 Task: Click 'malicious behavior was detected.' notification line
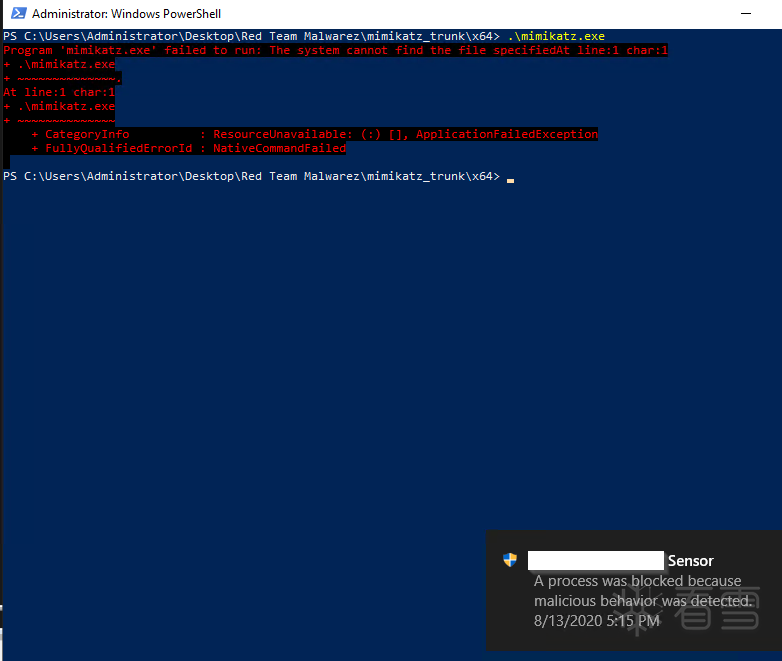click(642, 601)
